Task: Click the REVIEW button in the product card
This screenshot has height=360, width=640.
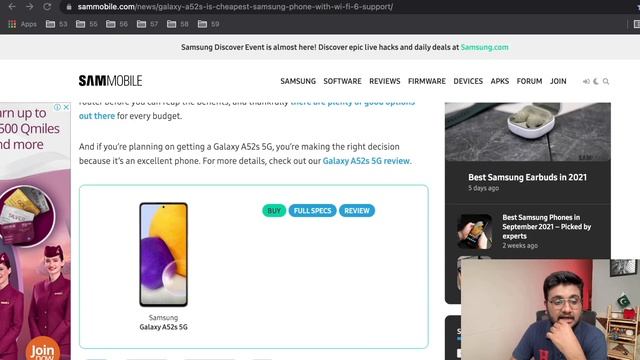Action: click(357, 211)
